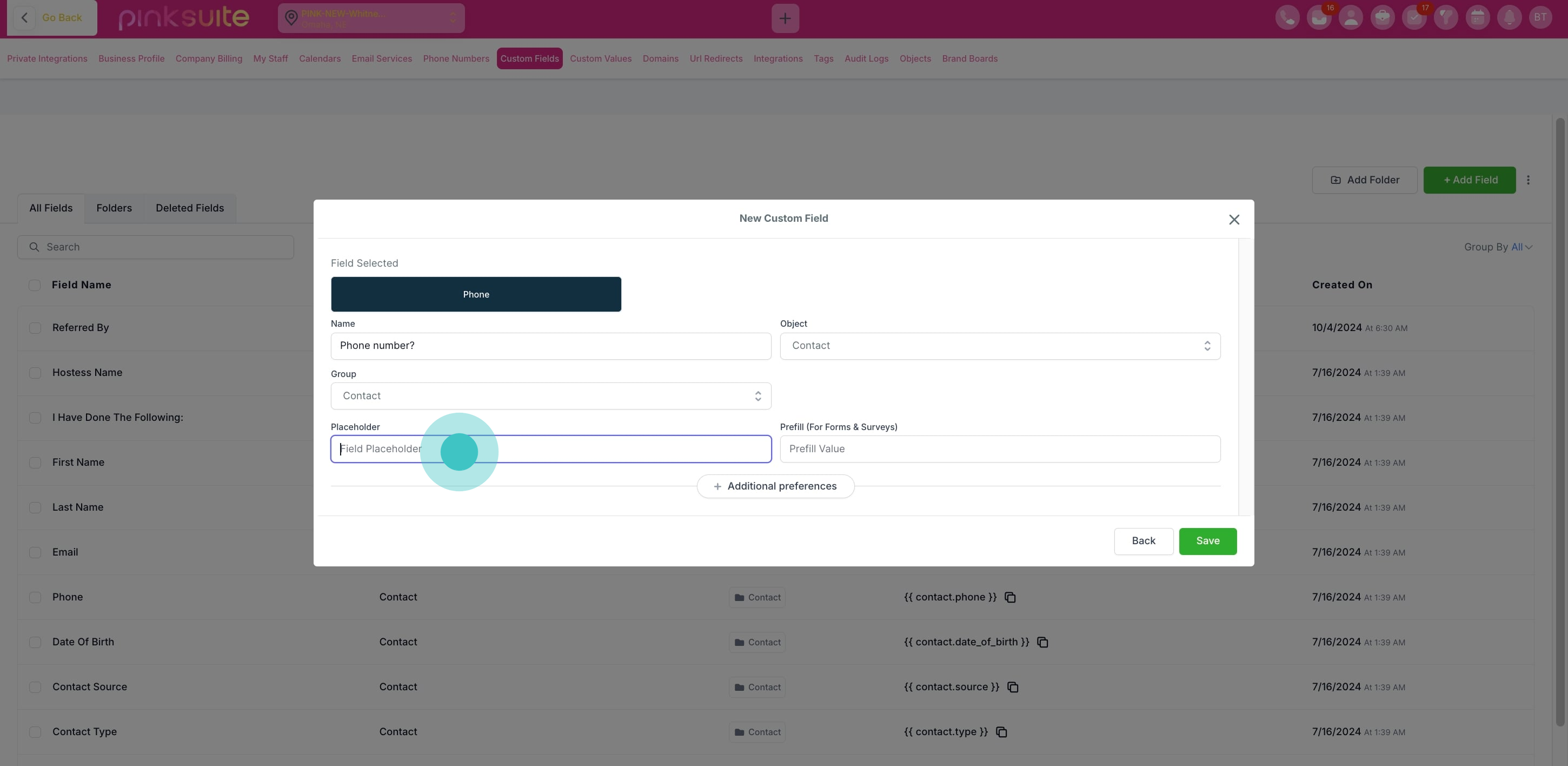
Task: Open the briefcase icon in top bar
Action: click(x=1382, y=18)
